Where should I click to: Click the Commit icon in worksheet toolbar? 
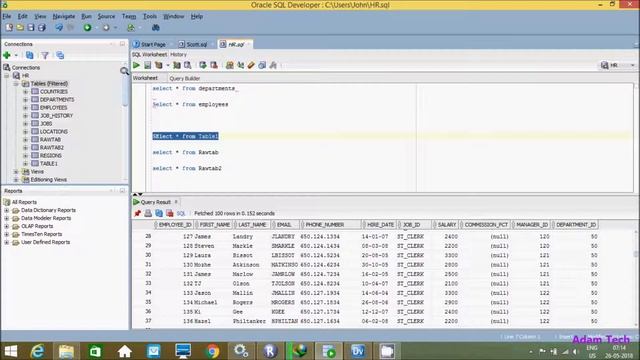pos(203,65)
